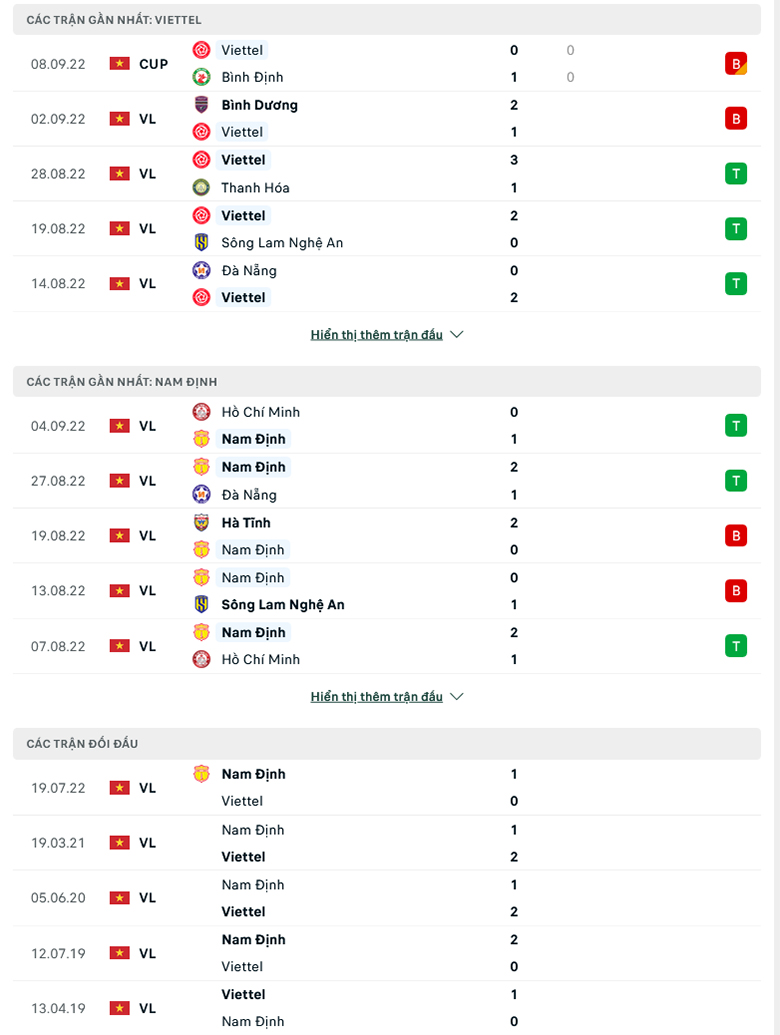Click Bình Dương club crest icon
The image size is (780, 1035).
click(x=201, y=105)
